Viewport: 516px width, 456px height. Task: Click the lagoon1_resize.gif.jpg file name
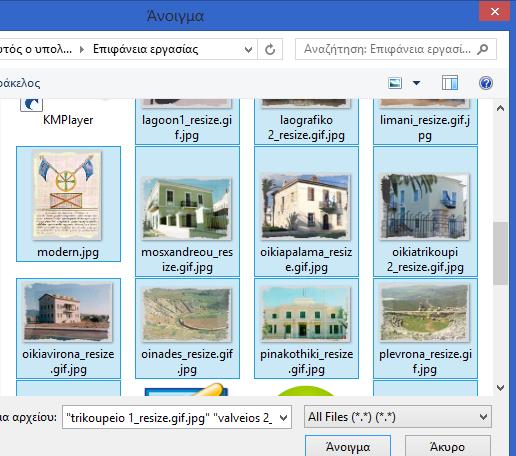[x=187, y=128]
